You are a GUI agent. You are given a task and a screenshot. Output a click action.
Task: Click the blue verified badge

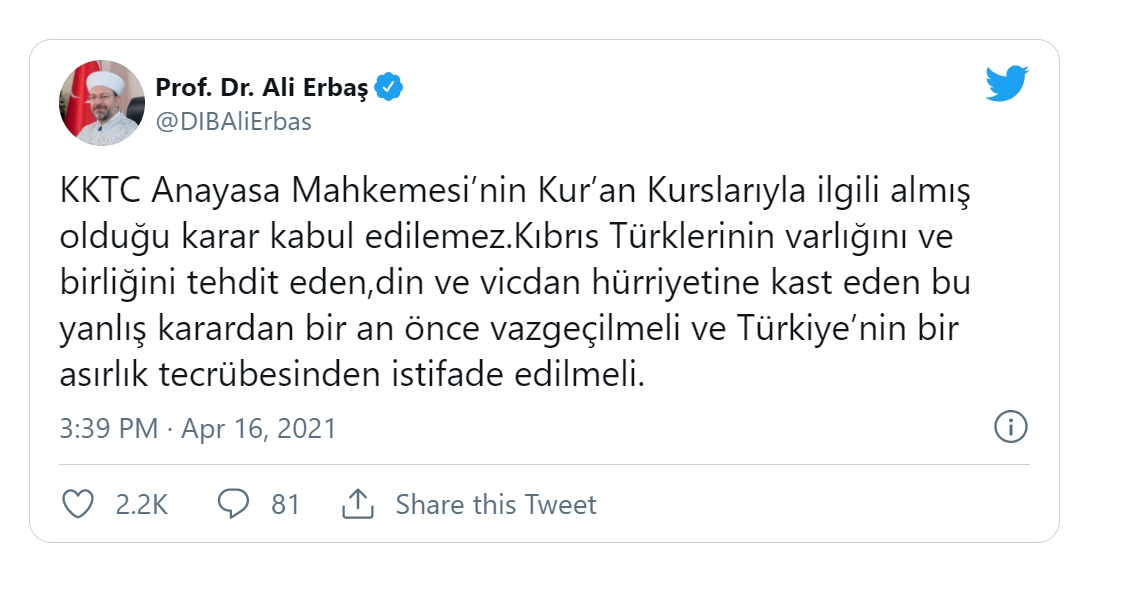[389, 88]
